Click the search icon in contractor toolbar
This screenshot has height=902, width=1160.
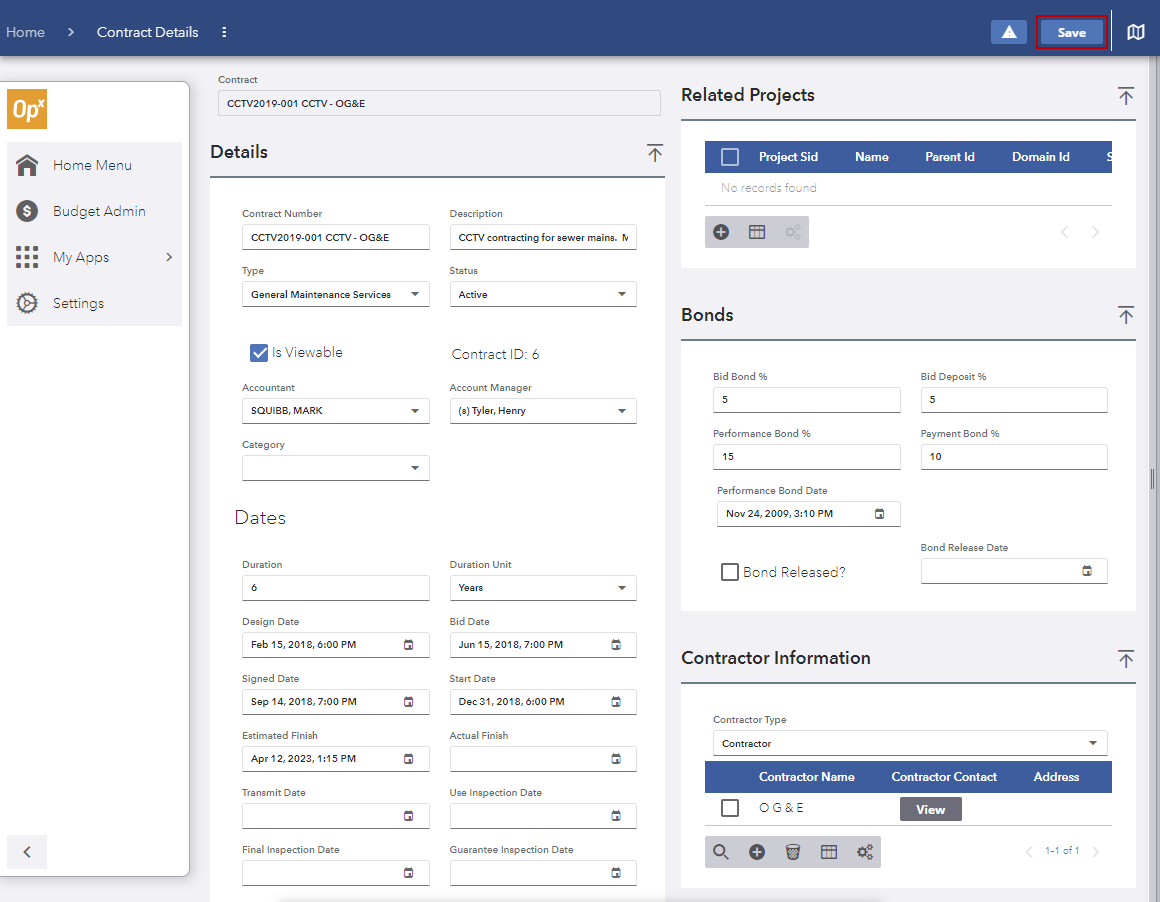point(721,852)
